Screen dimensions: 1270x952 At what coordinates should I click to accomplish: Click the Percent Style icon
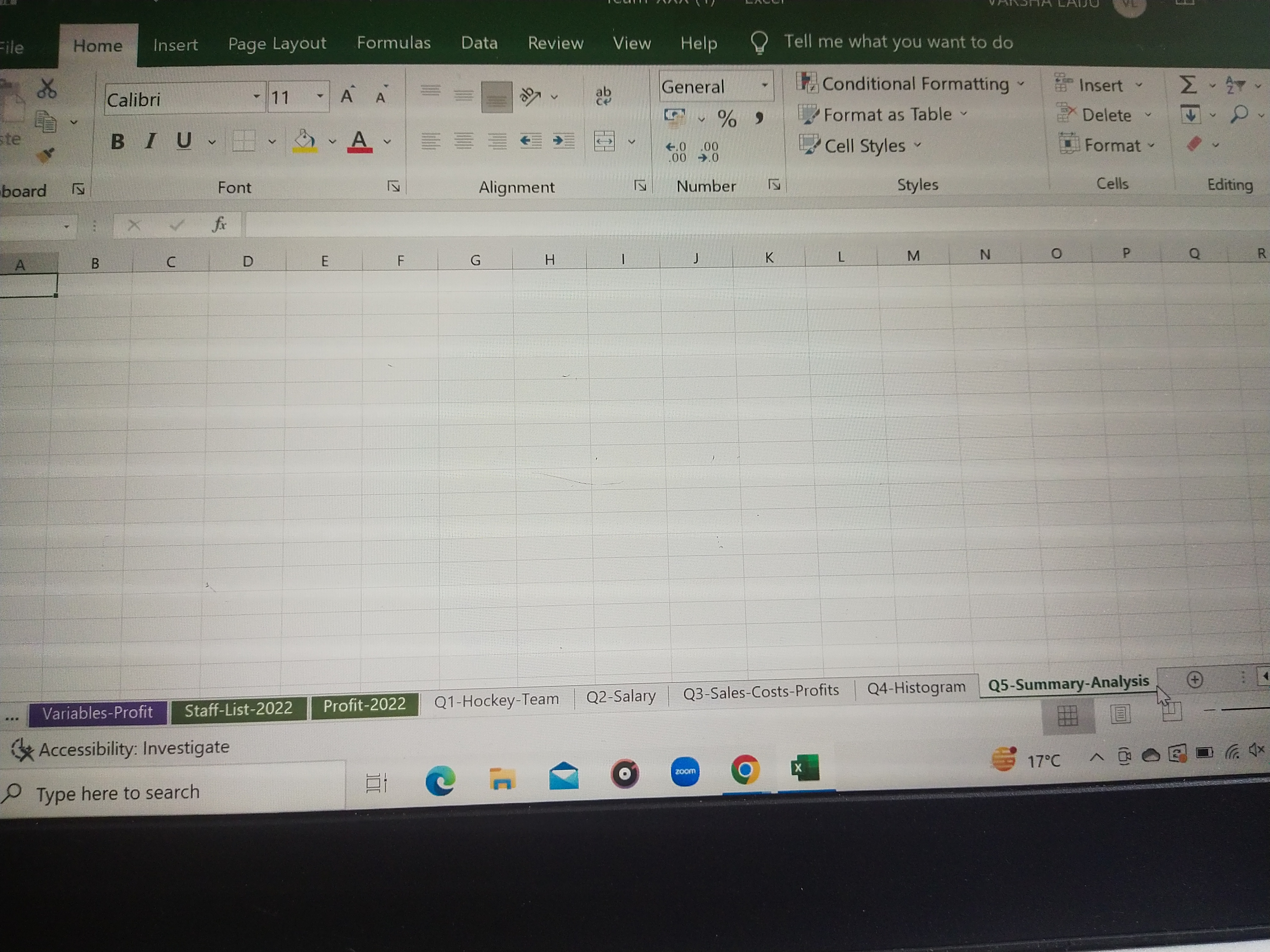point(727,119)
